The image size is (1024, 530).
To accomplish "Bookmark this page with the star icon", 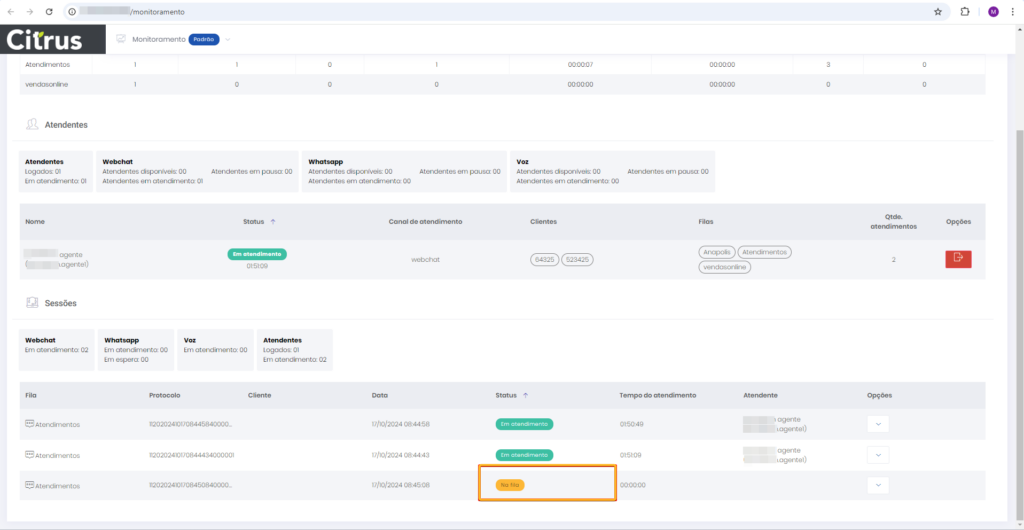I will [937, 12].
